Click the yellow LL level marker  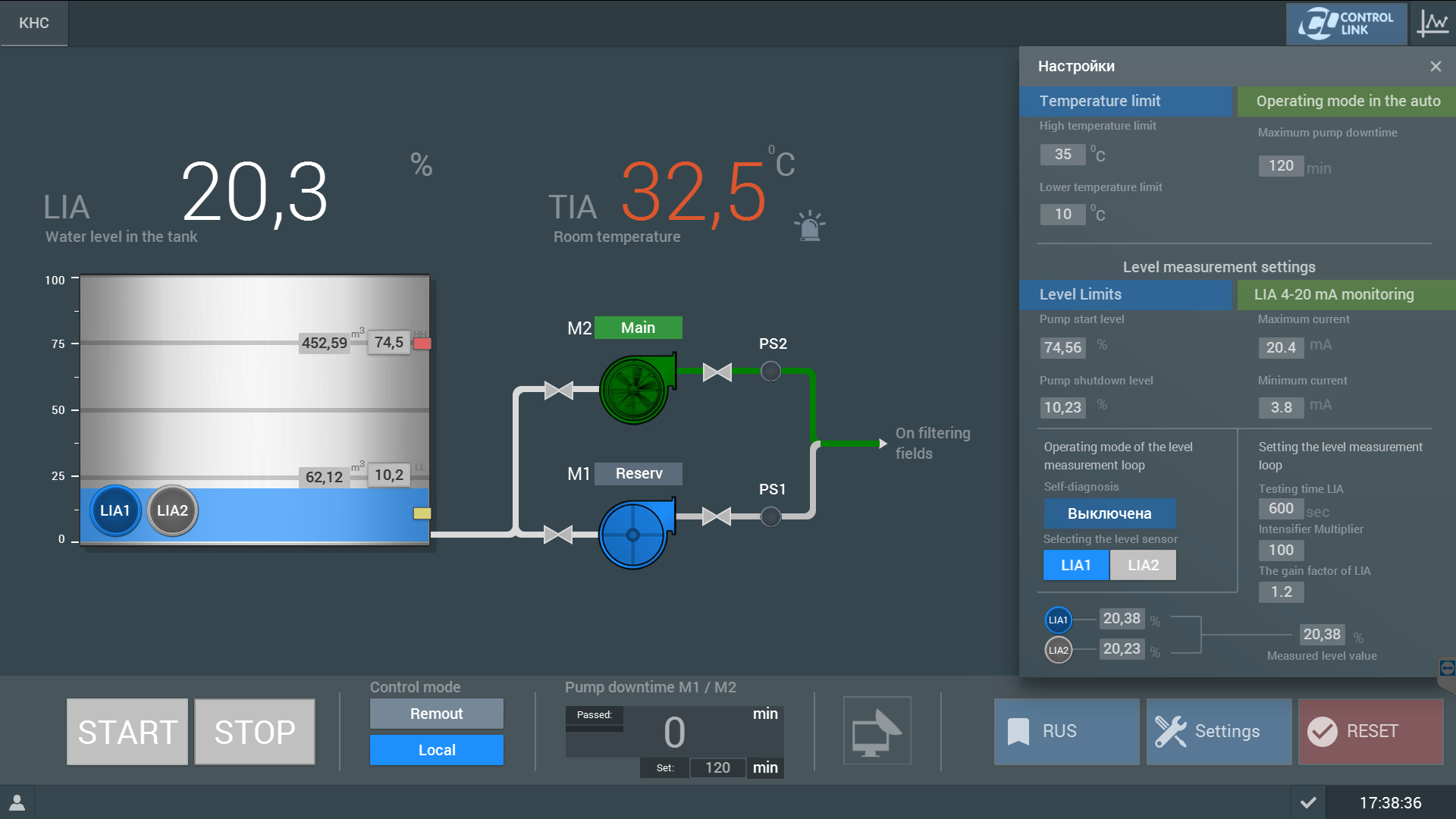tap(422, 513)
